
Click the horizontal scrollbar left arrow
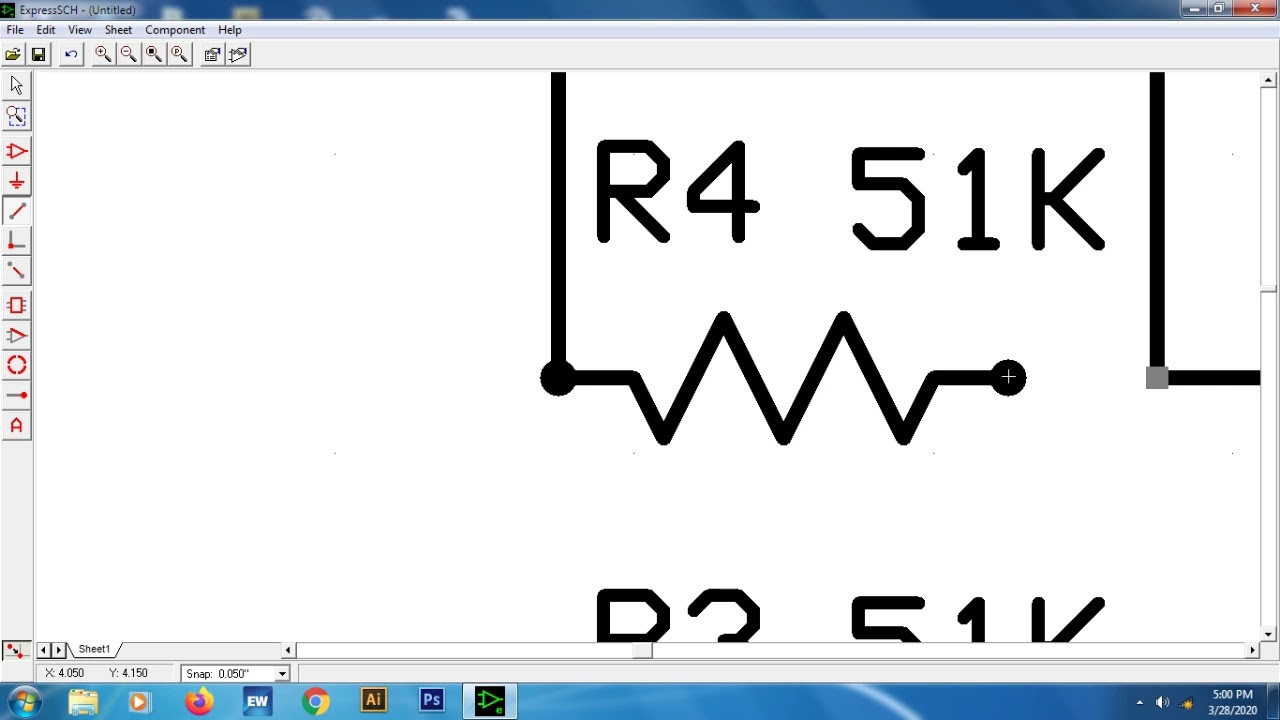click(288, 650)
